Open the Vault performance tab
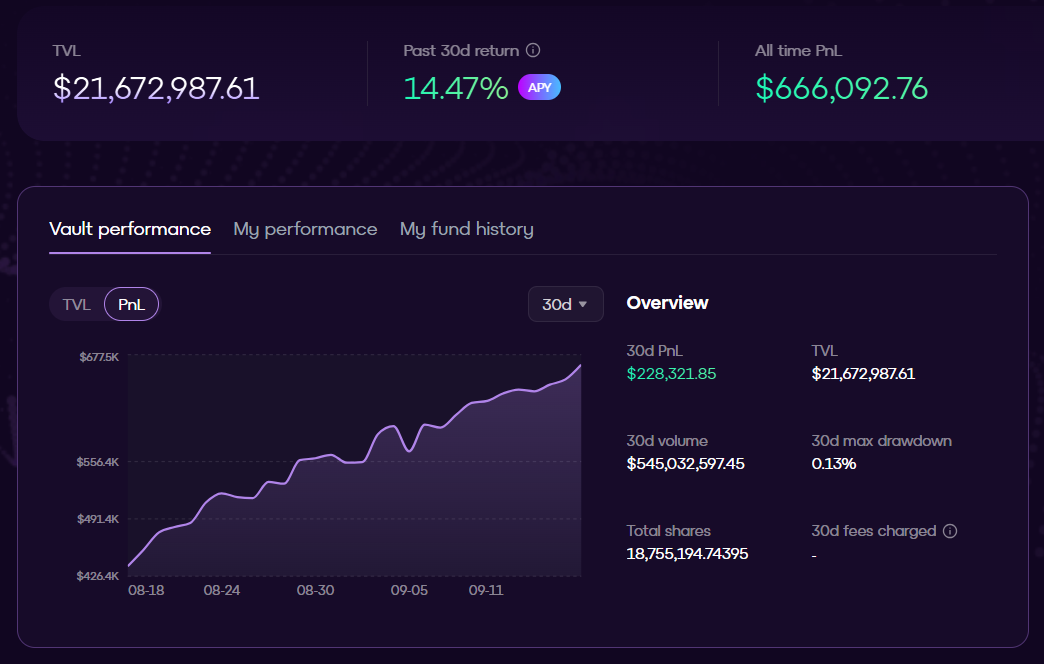This screenshot has height=664, width=1044. click(130, 229)
